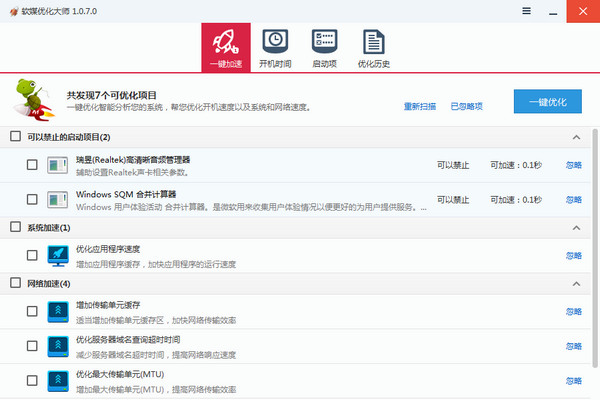Click 可加速：0.1秒 in Realtek row
Image resolution: width=600 pixels, height=400 pixels.
click(516, 165)
